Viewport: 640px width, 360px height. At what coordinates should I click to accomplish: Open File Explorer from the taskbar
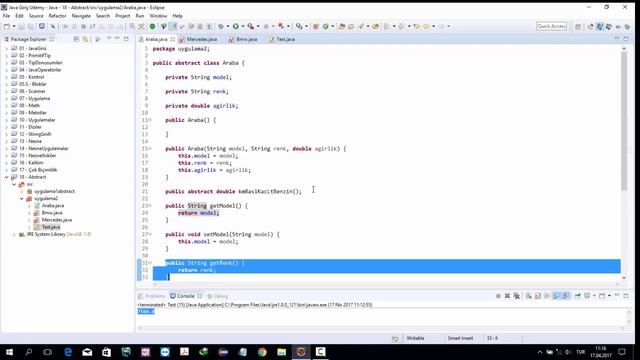282,352
